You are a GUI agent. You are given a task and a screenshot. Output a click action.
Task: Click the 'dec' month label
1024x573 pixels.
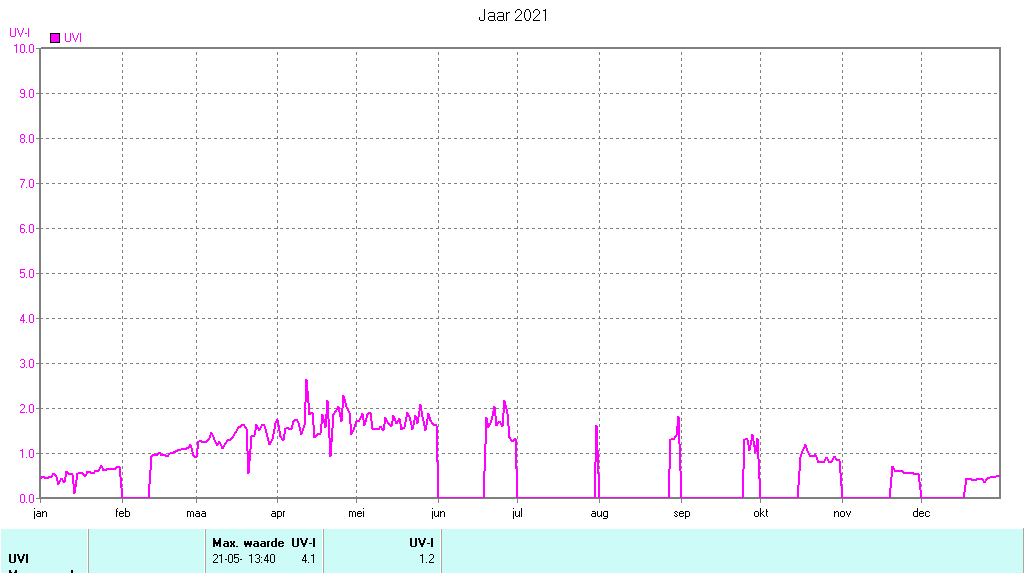tap(921, 514)
